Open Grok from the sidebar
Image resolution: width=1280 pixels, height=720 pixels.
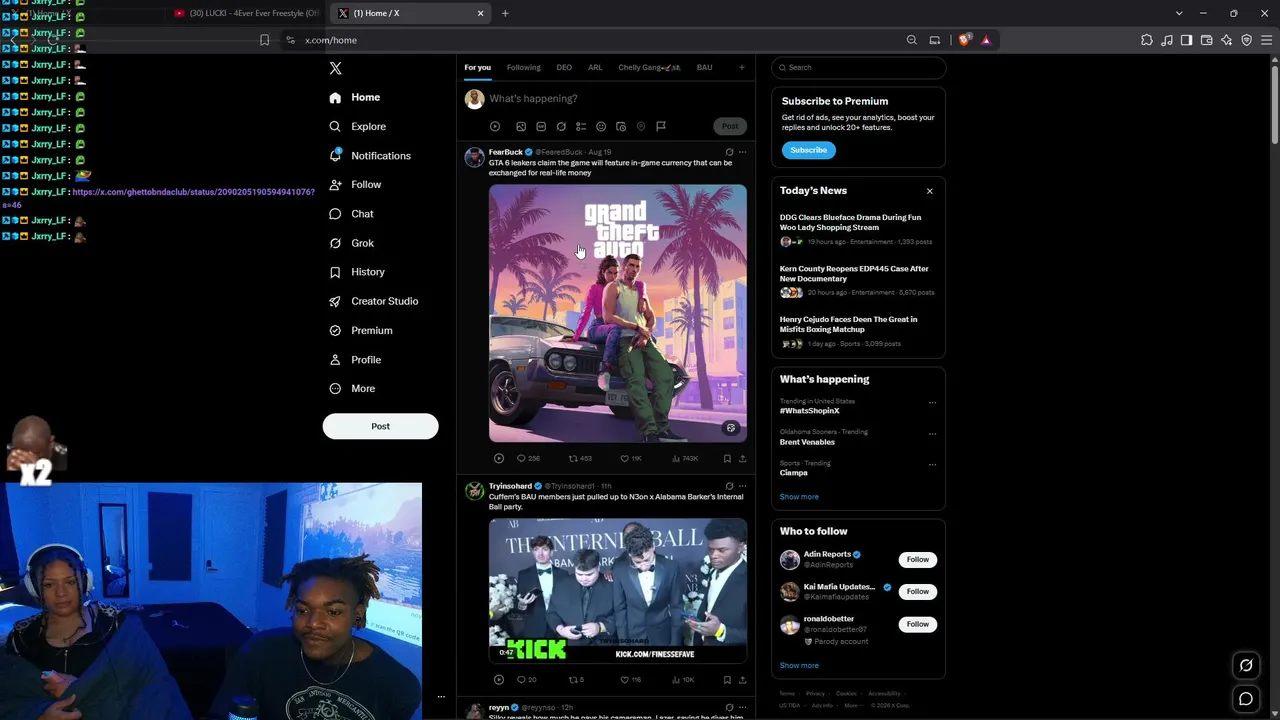pos(352,243)
